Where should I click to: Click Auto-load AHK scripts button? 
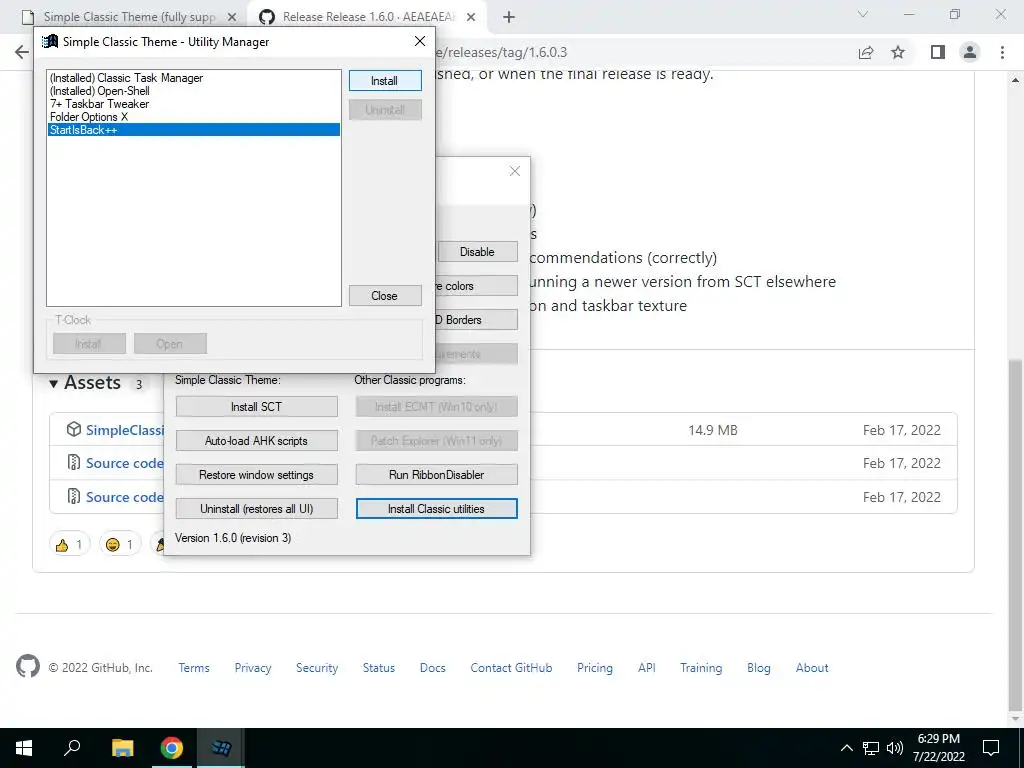pyautogui.click(x=257, y=441)
